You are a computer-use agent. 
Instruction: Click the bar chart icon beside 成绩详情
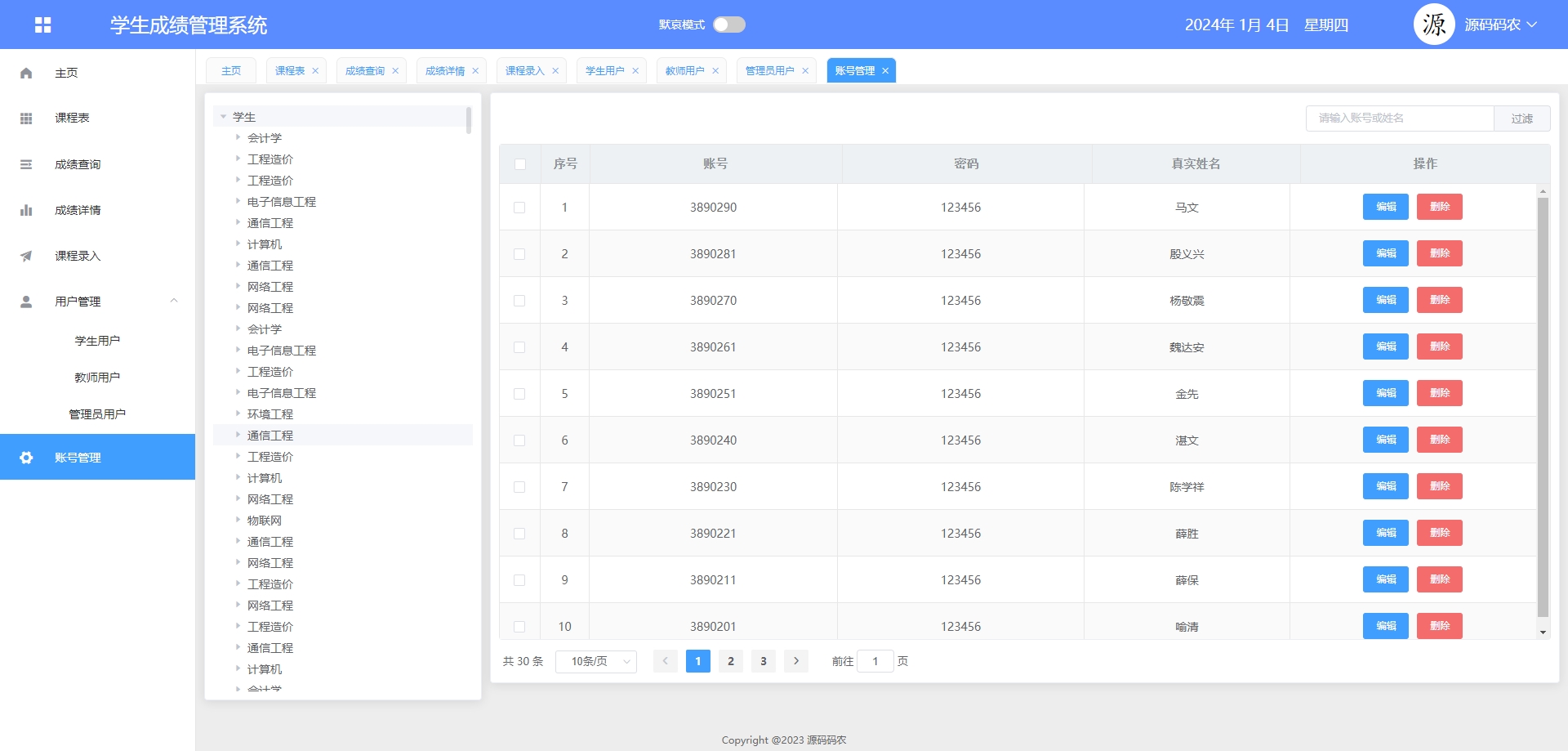point(26,210)
